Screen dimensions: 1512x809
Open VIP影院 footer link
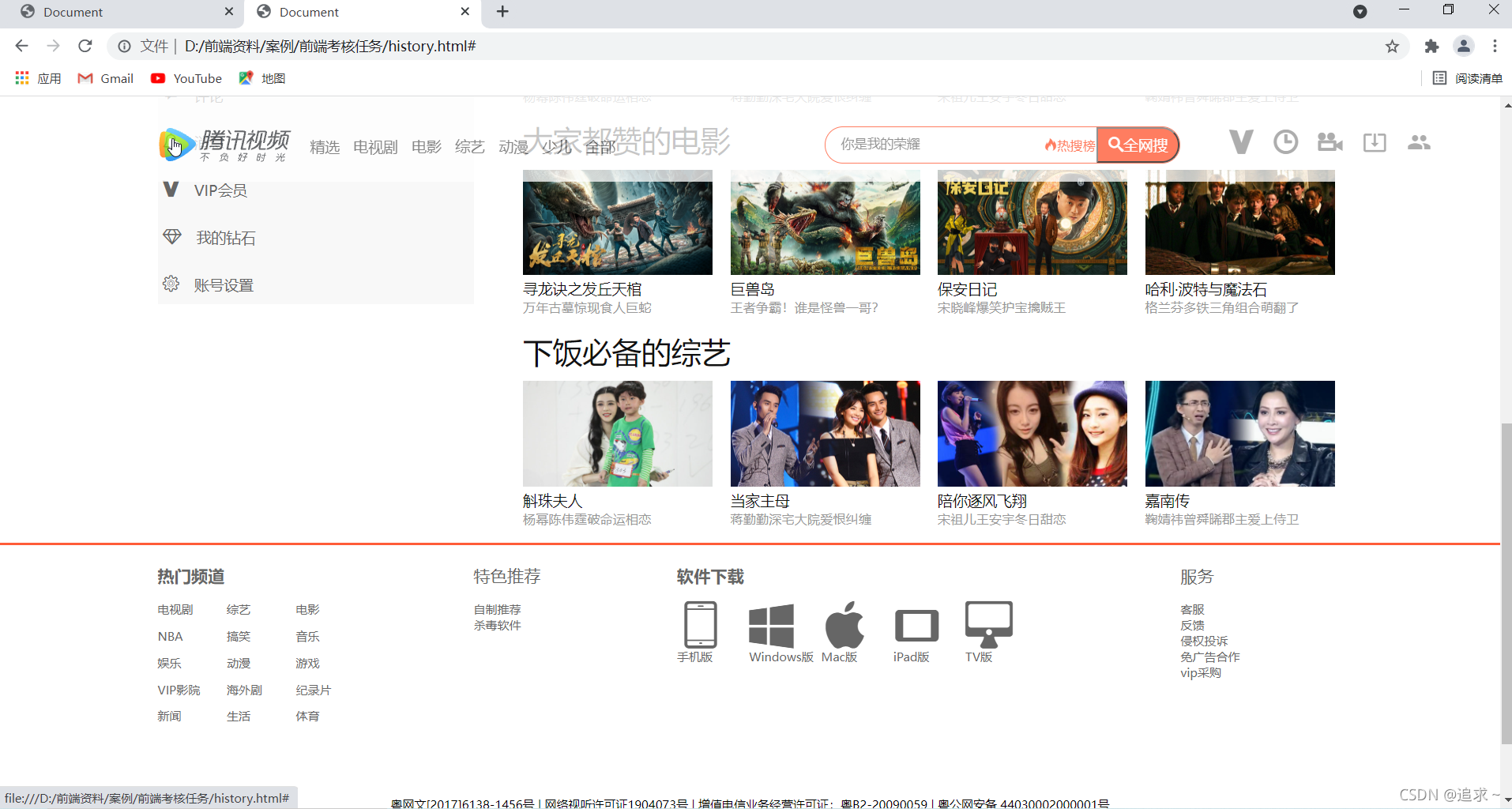coord(179,690)
